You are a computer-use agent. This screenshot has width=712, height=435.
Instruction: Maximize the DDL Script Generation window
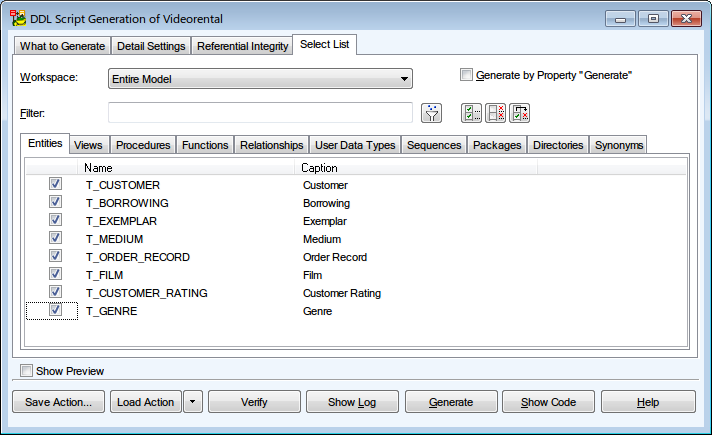tap(653, 19)
